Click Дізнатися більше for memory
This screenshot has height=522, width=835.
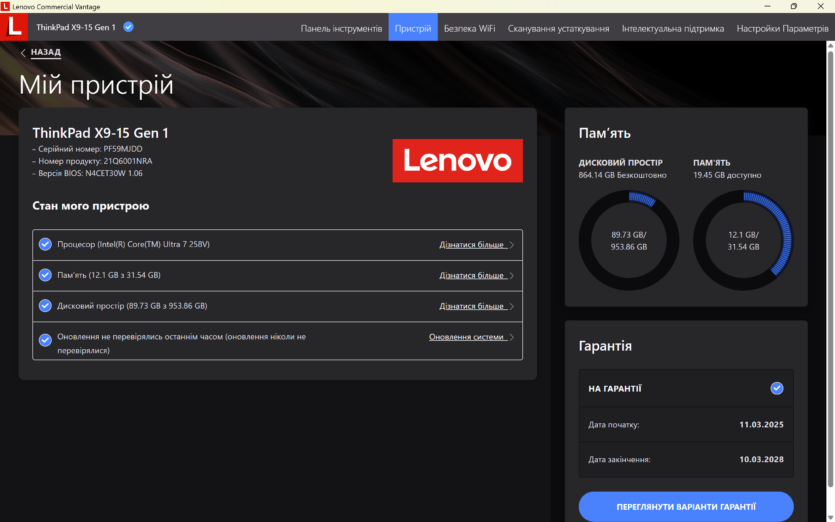(x=471, y=275)
